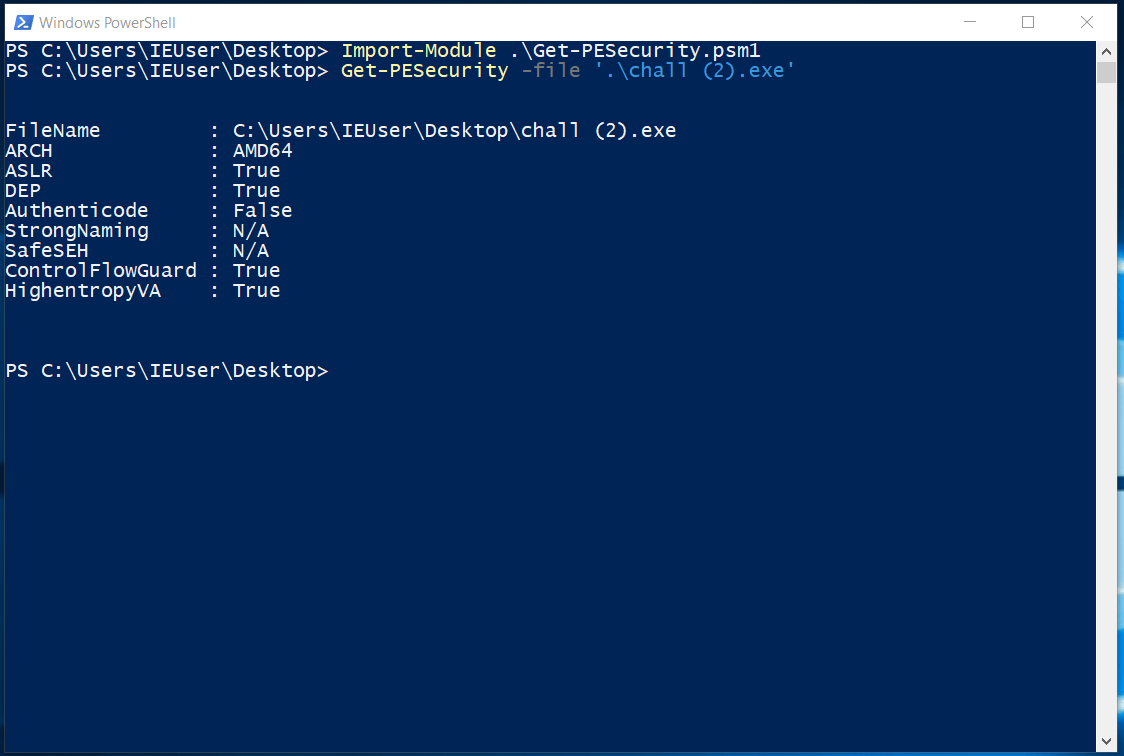Click the Import-Module command text
This screenshot has width=1124, height=756.
(x=418, y=51)
